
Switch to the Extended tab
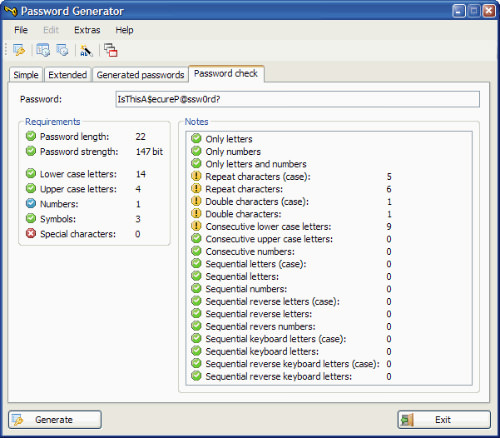click(67, 75)
